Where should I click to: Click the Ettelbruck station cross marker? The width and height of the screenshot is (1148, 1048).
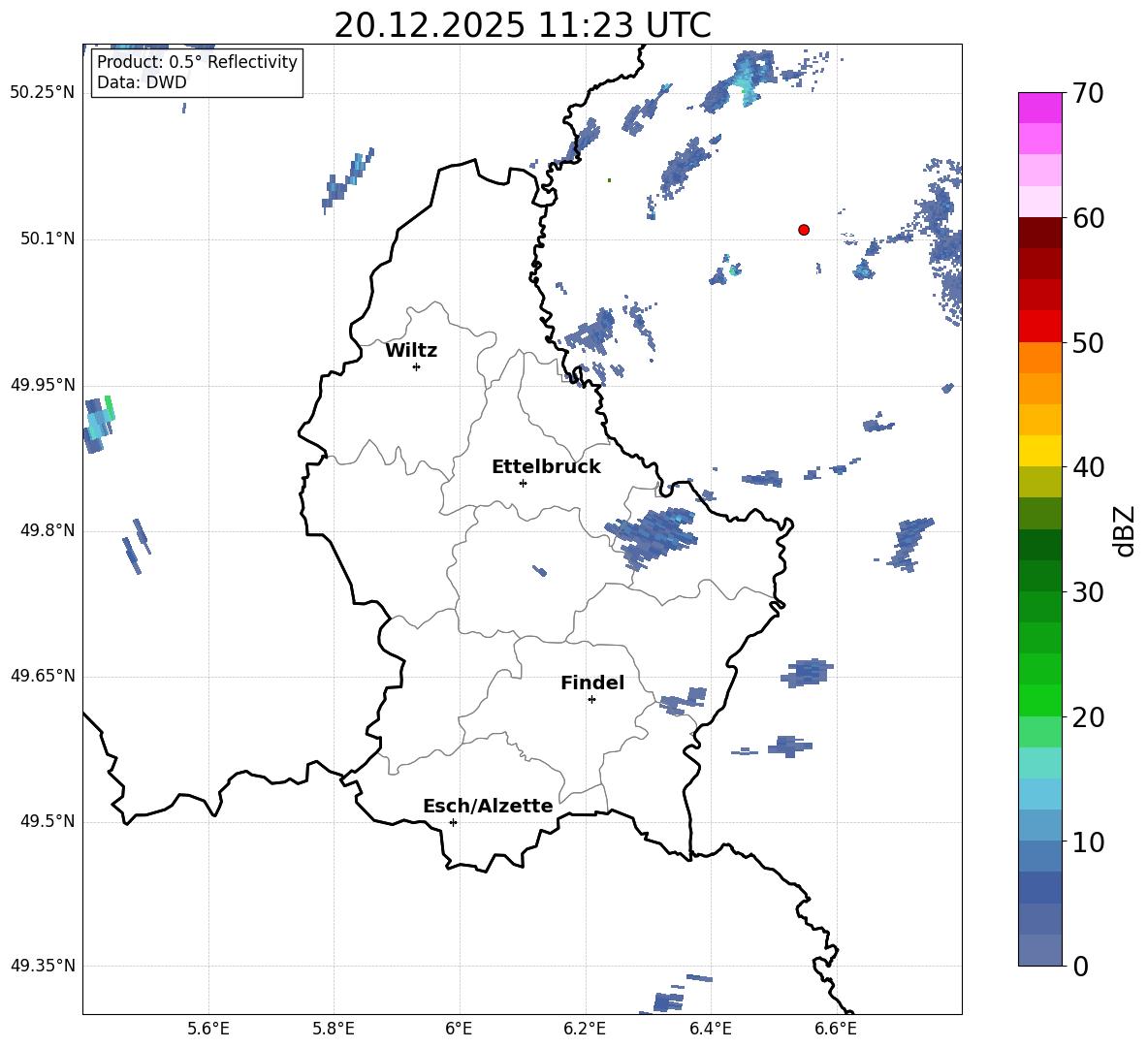click(523, 483)
